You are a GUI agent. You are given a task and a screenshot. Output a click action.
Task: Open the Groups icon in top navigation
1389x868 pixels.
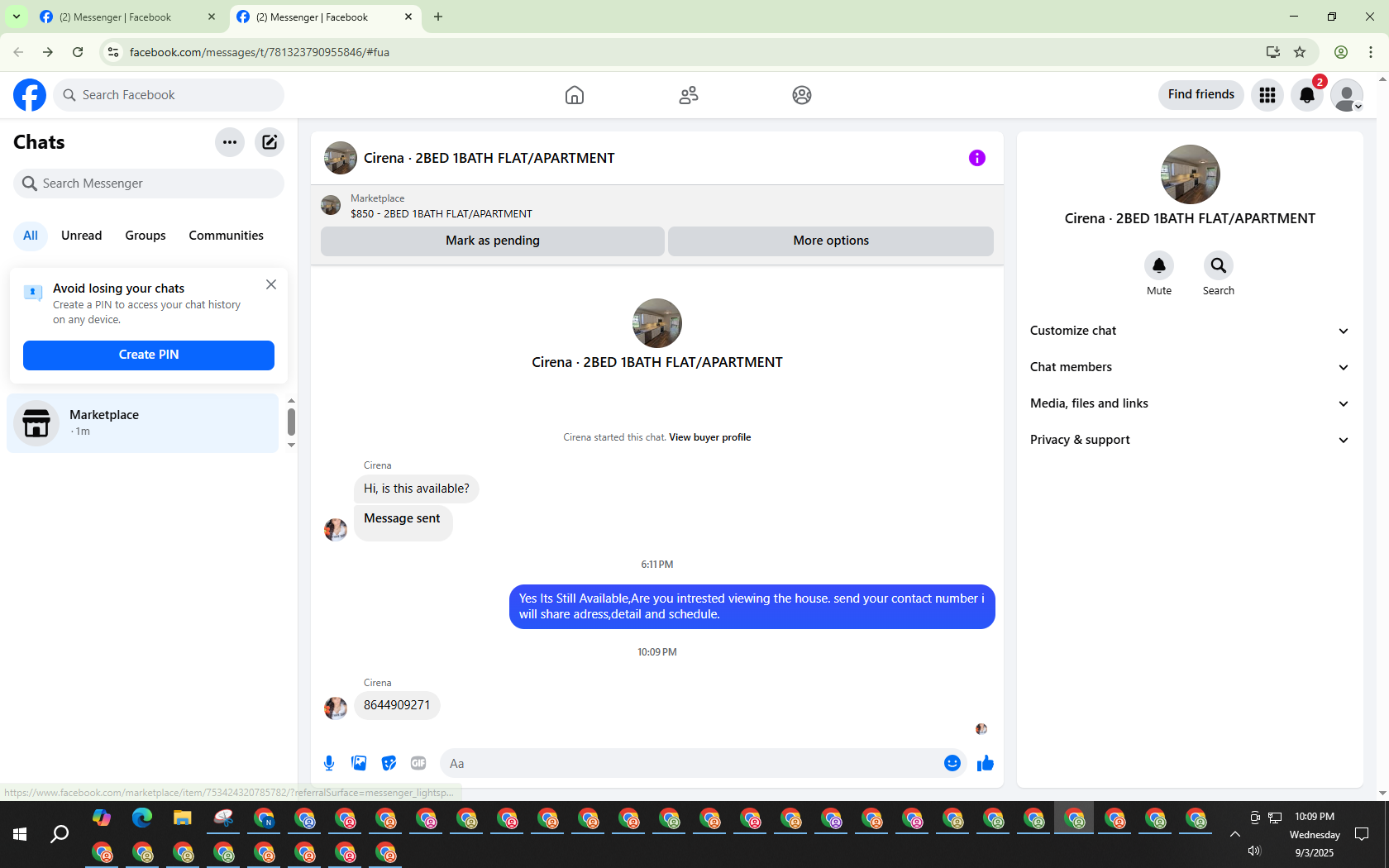pos(802,95)
